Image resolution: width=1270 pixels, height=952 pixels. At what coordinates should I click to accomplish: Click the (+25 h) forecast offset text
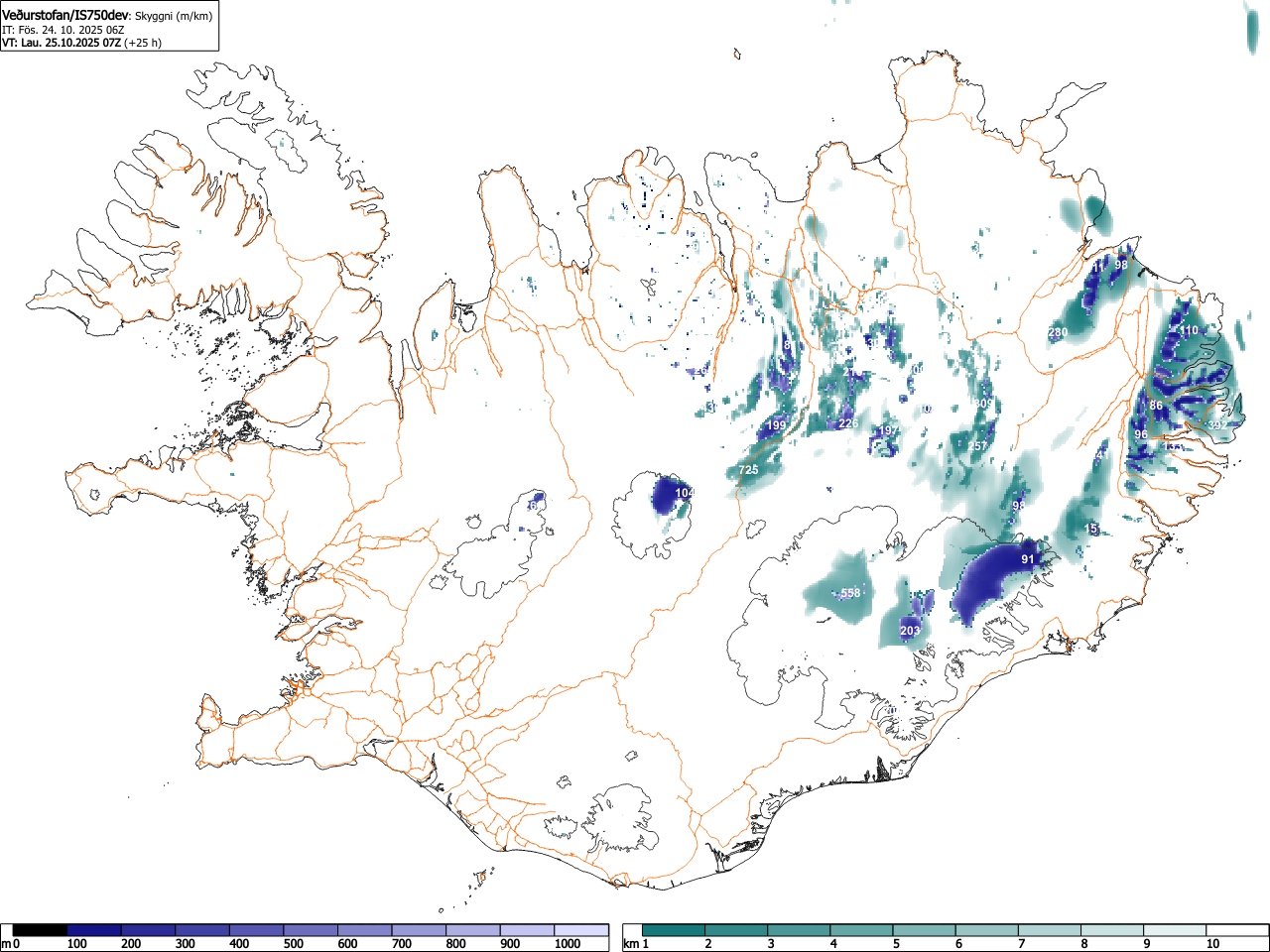143,43
